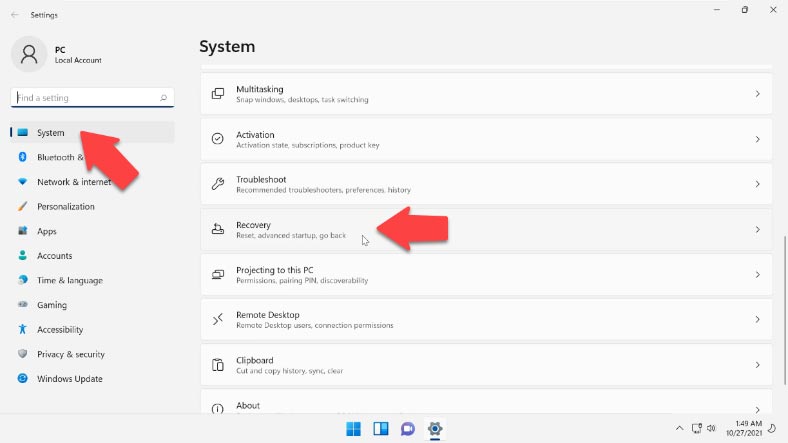Open the Chat app on taskbar

click(x=408, y=429)
